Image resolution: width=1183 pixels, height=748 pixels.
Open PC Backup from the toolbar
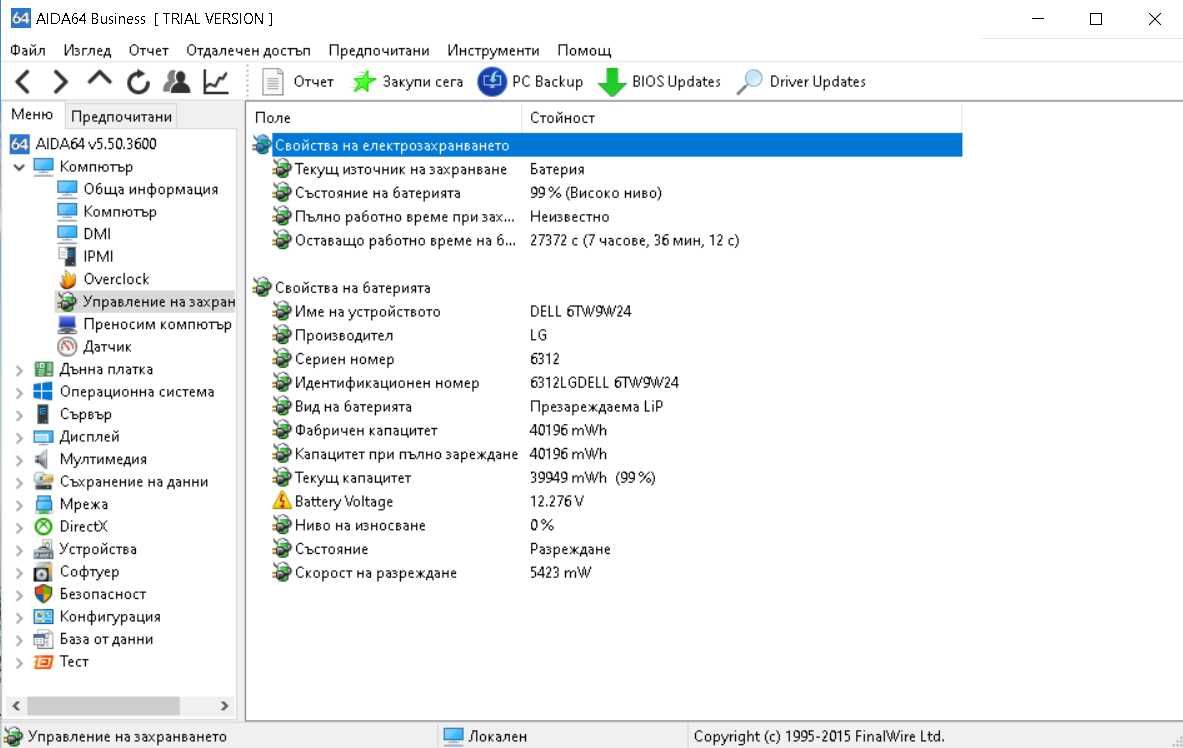[x=531, y=82]
